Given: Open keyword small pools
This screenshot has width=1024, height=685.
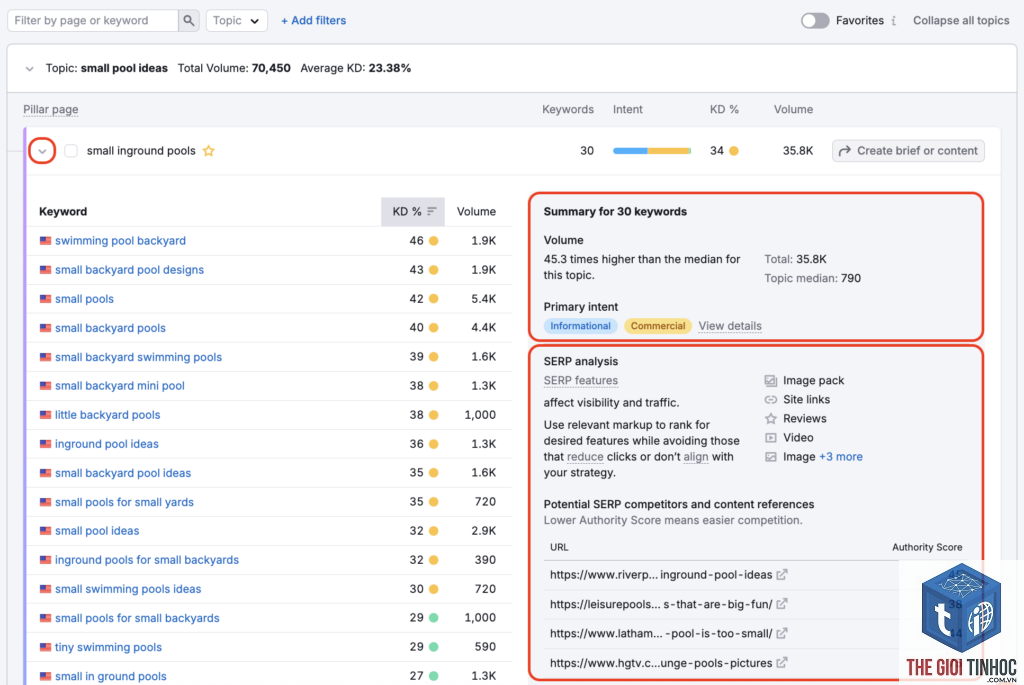Looking at the screenshot, I should pos(84,298).
